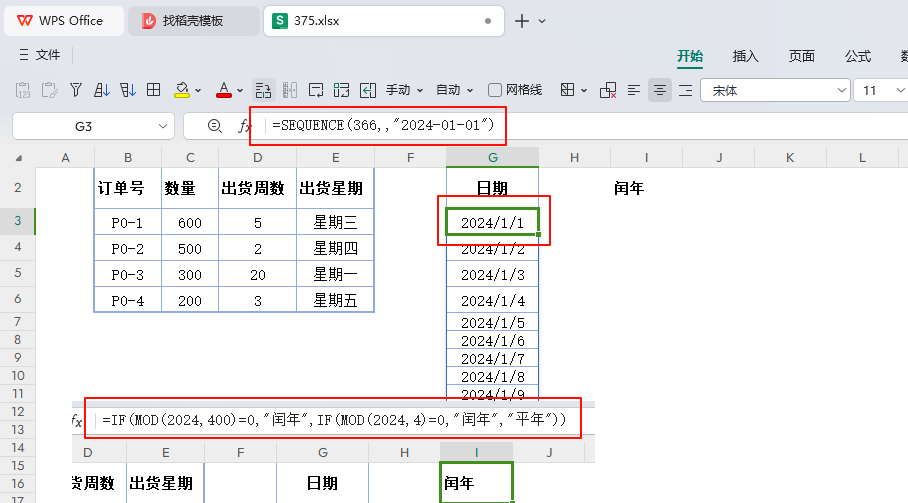Click the select-all corner triangle
Screen dimensions: 908x503
point(19,158)
